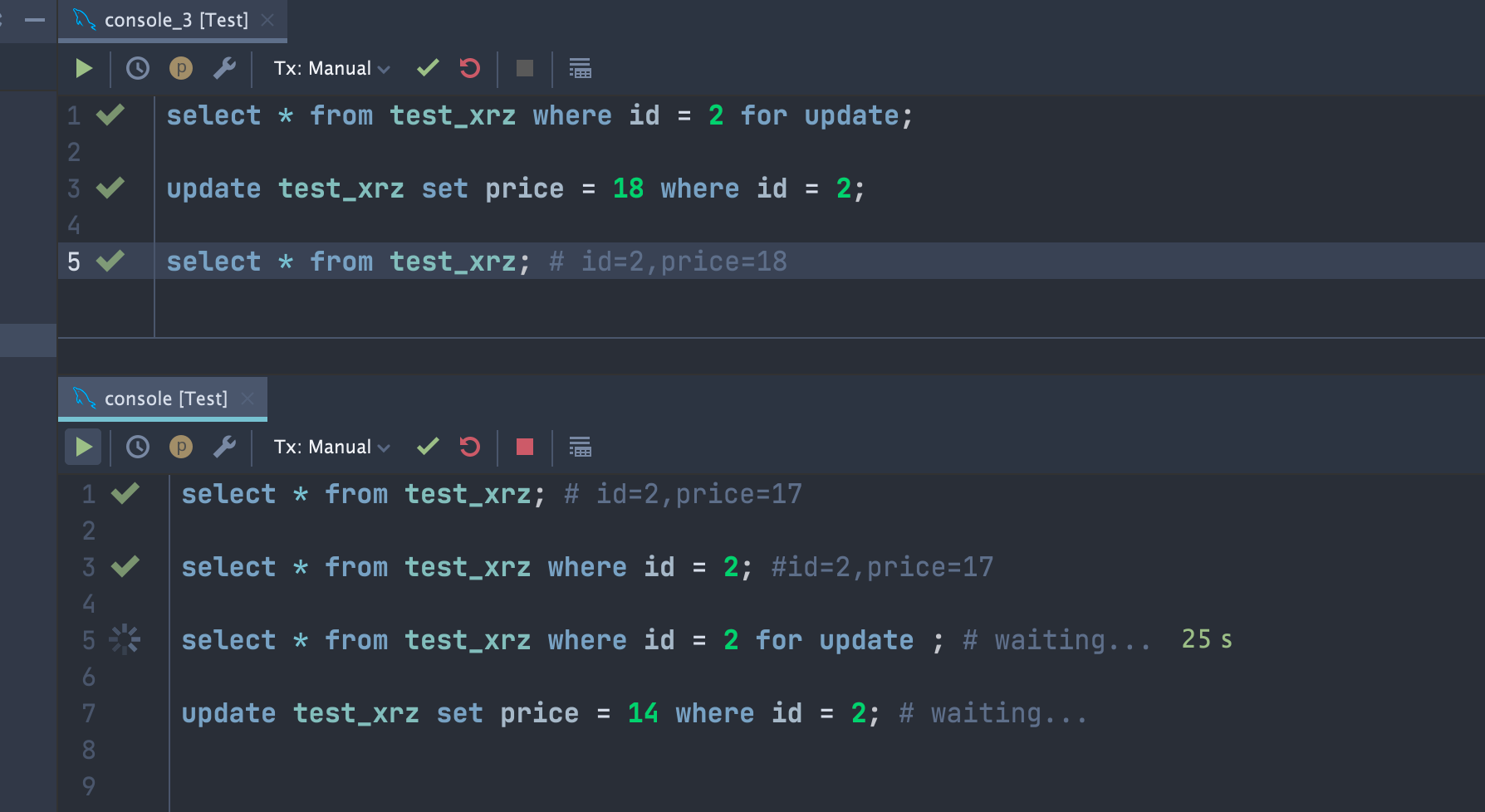Commit transaction in console_3 toolbar
Image resolution: width=1485 pixels, height=812 pixels.
(428, 68)
